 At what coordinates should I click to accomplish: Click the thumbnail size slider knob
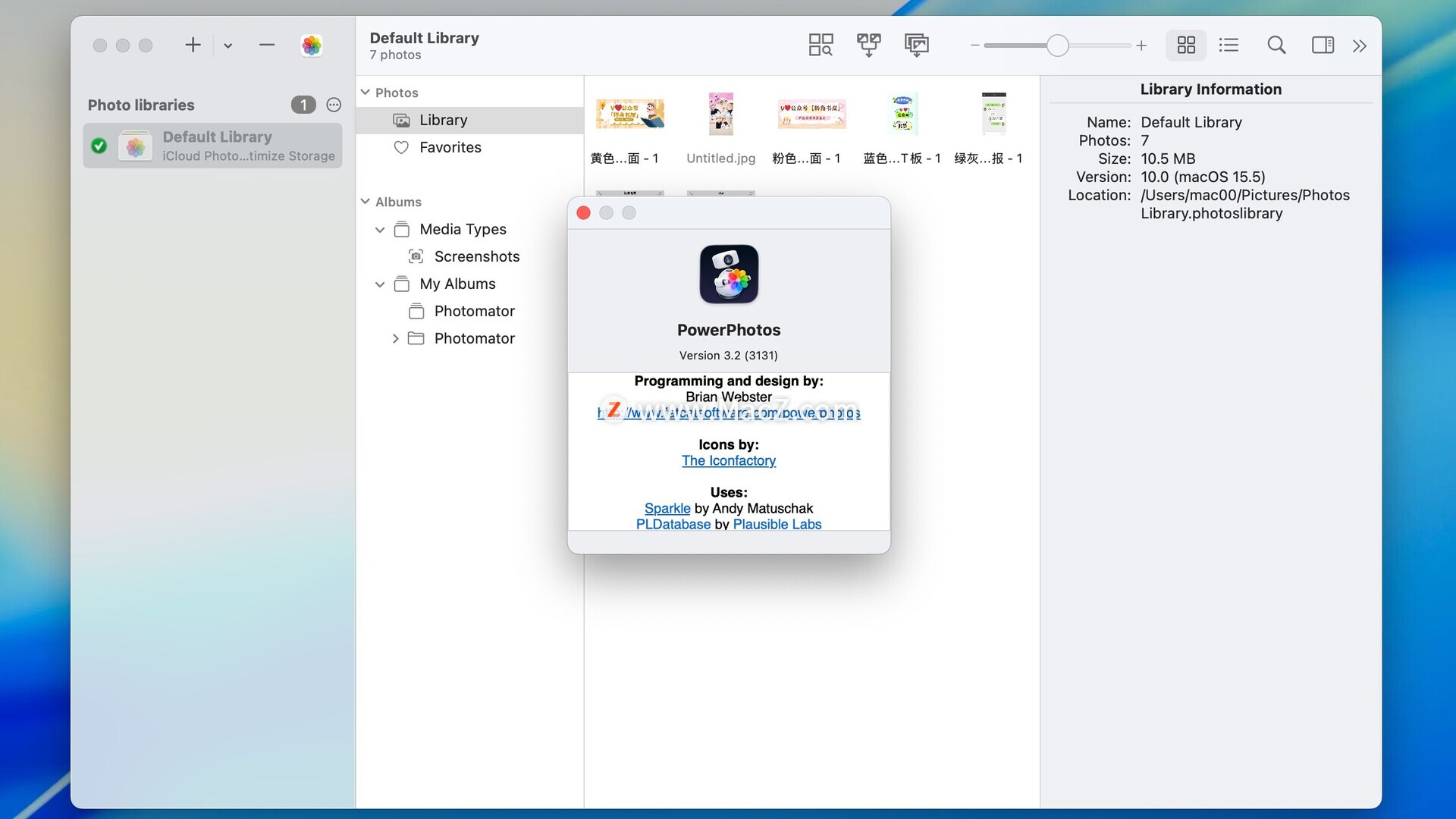[x=1057, y=45]
